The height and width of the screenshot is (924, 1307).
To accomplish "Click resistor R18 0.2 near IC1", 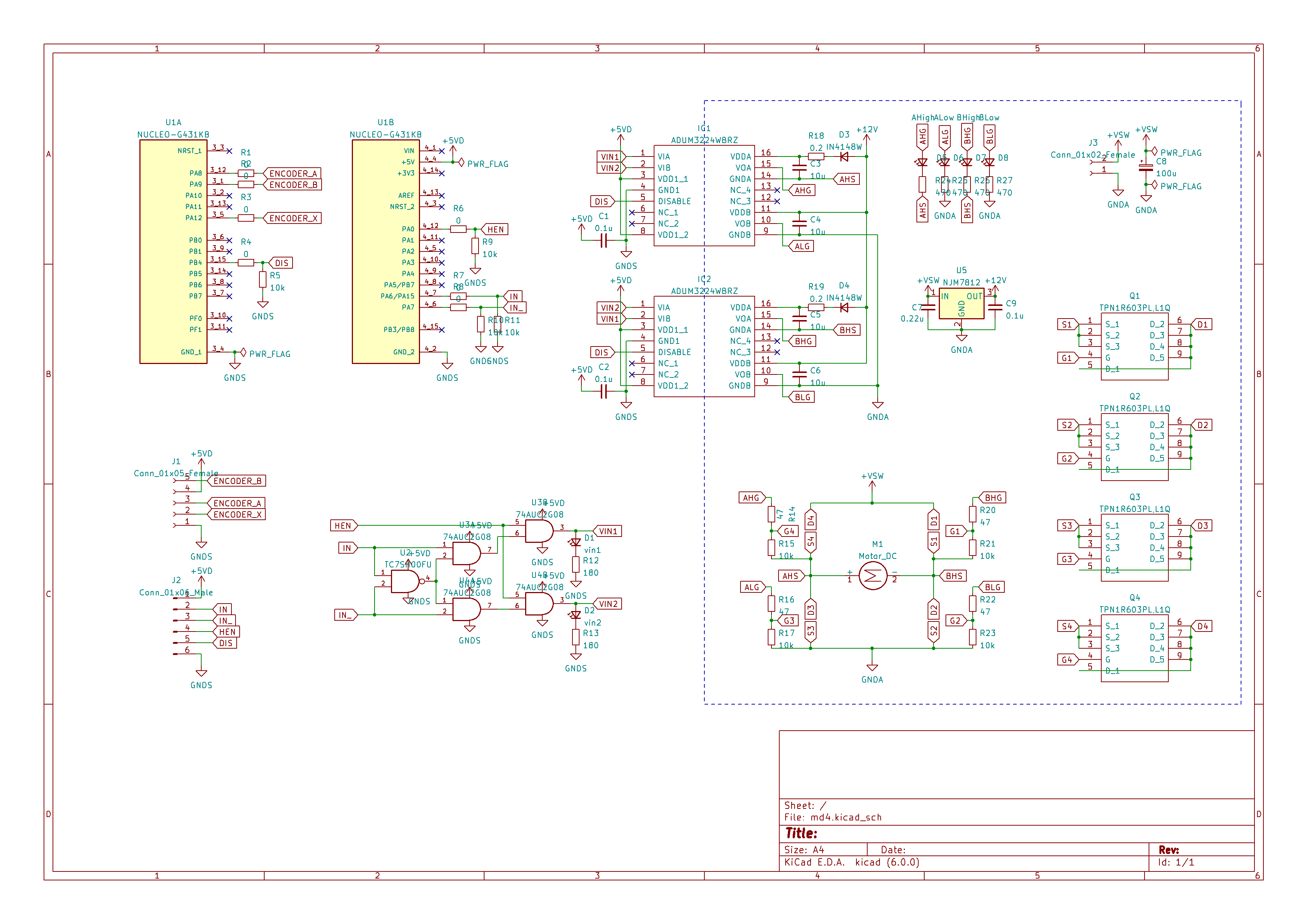I will (816, 156).
